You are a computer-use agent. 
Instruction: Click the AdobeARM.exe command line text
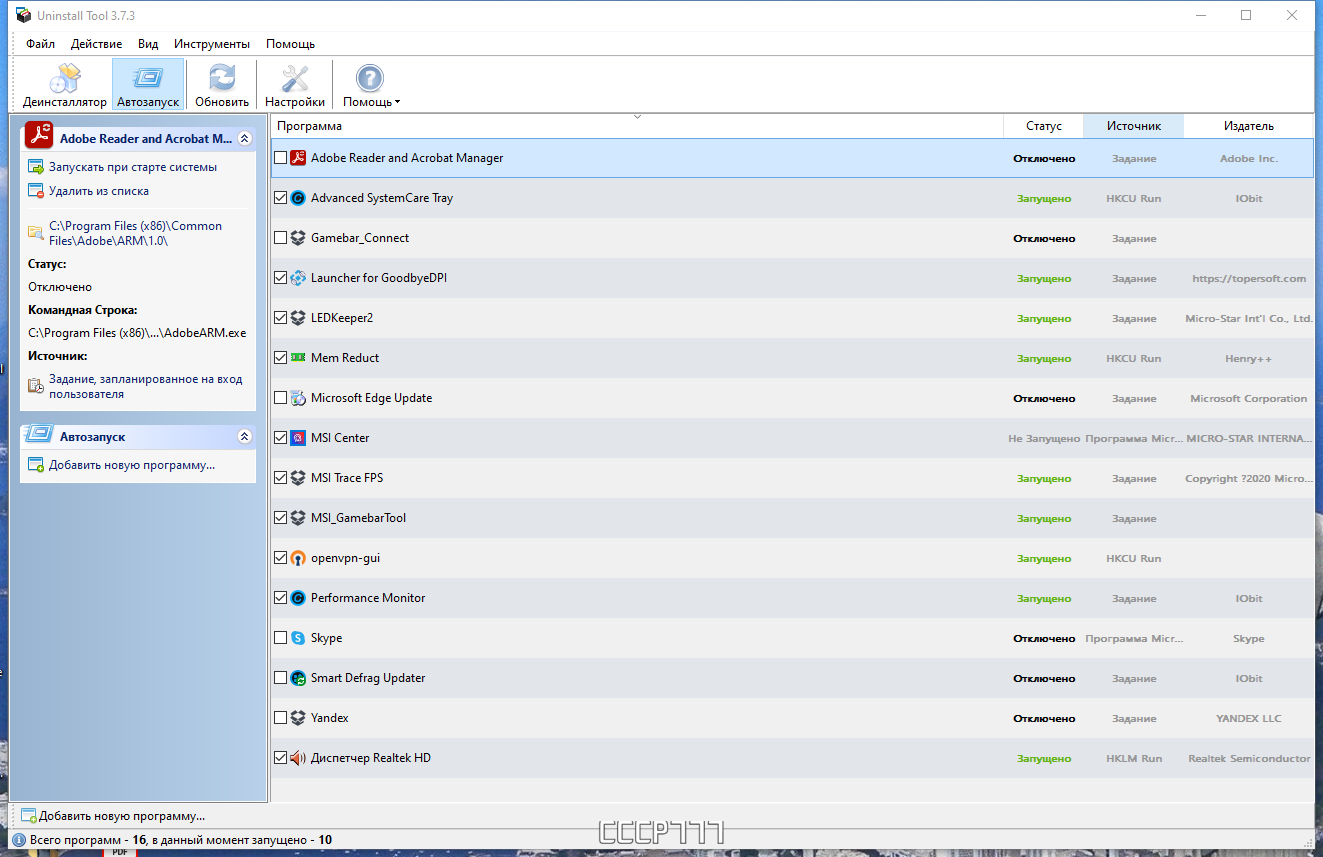(137, 333)
